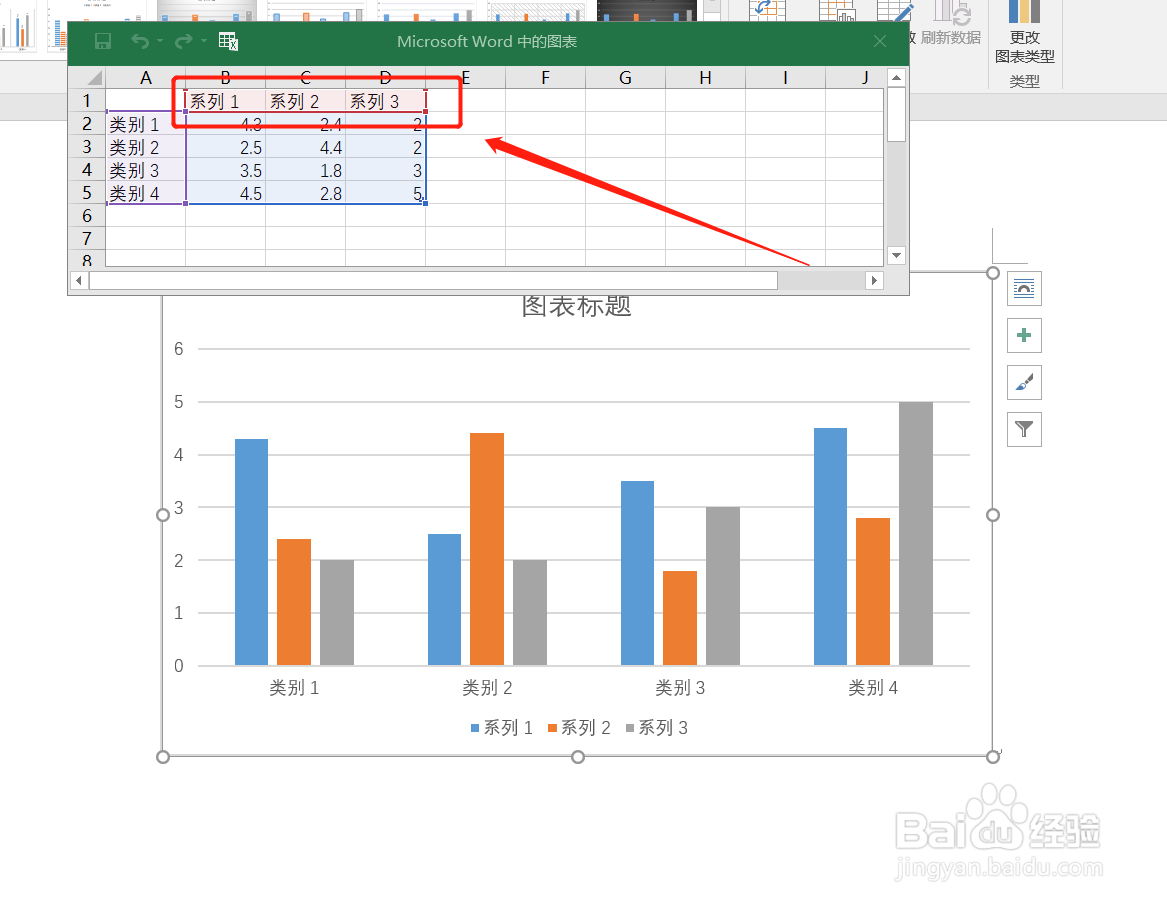Select the dark chart style thumbnail in the ribbon
Image resolution: width=1167 pixels, height=908 pixels.
(x=647, y=10)
